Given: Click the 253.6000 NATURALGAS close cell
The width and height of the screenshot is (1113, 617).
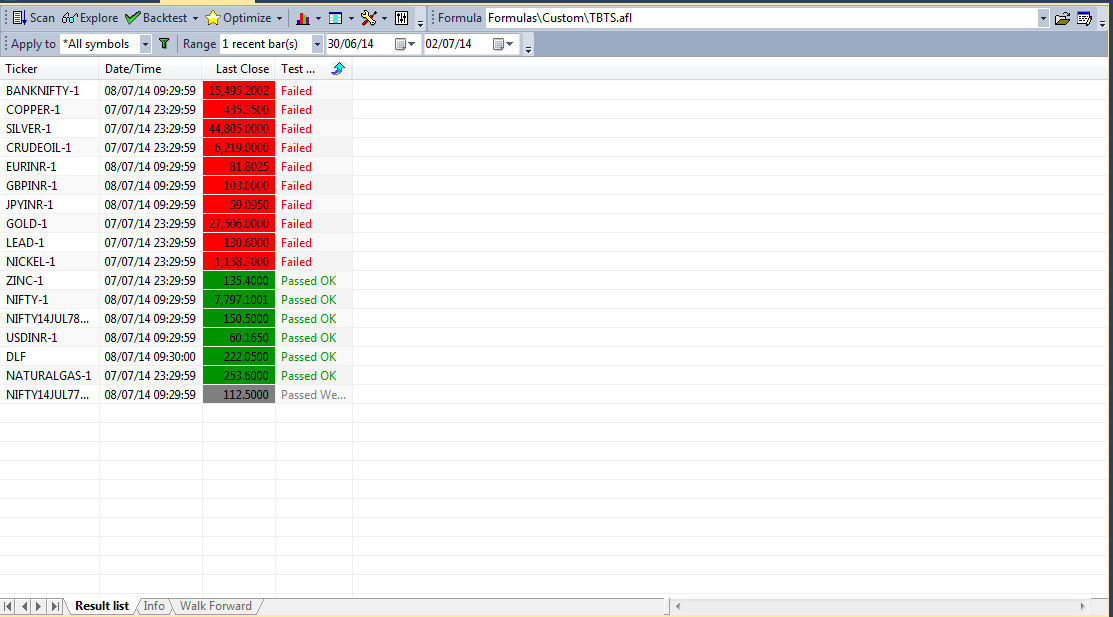Looking at the screenshot, I should pyautogui.click(x=238, y=376).
